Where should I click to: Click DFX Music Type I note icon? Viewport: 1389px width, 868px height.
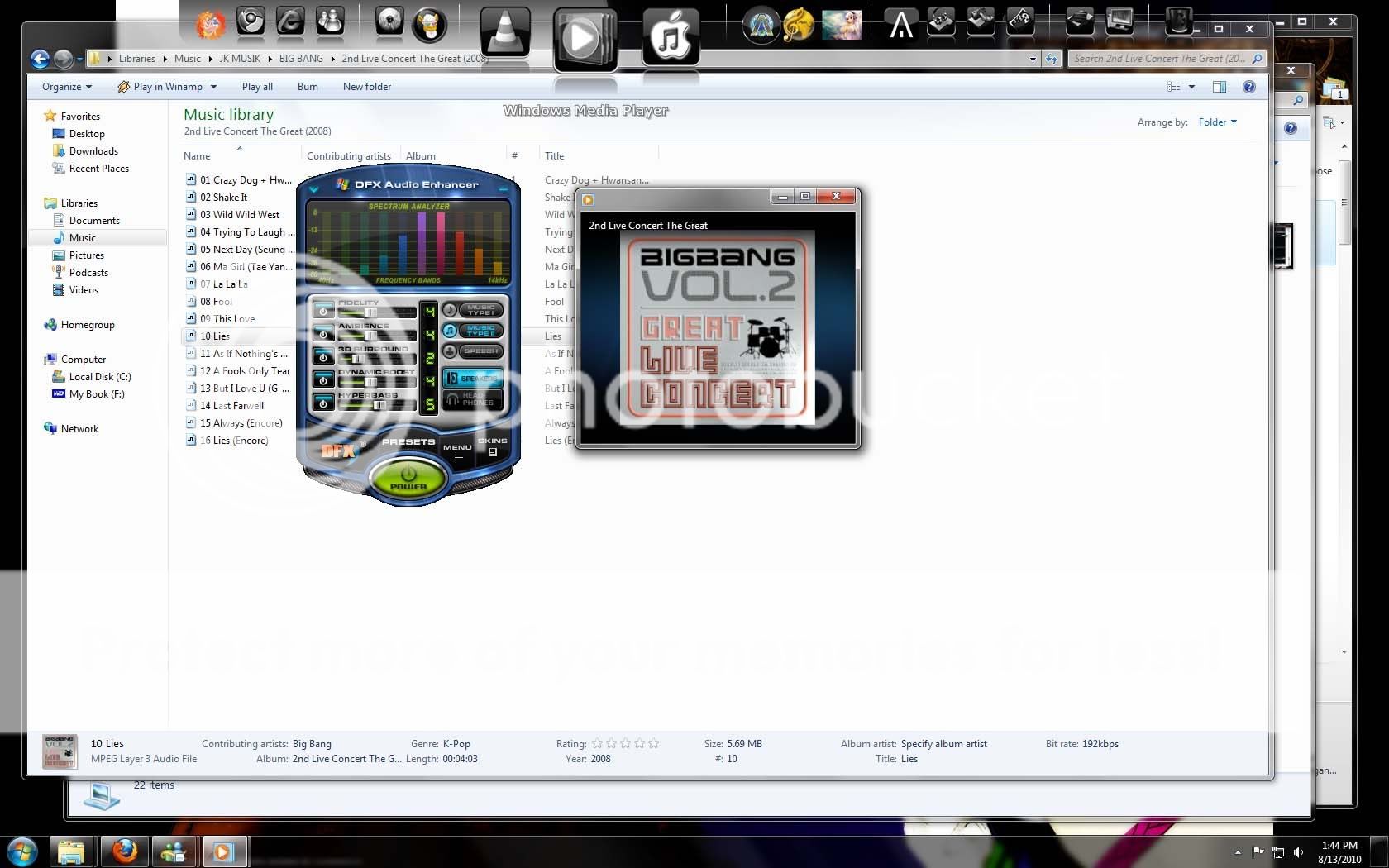coord(450,310)
